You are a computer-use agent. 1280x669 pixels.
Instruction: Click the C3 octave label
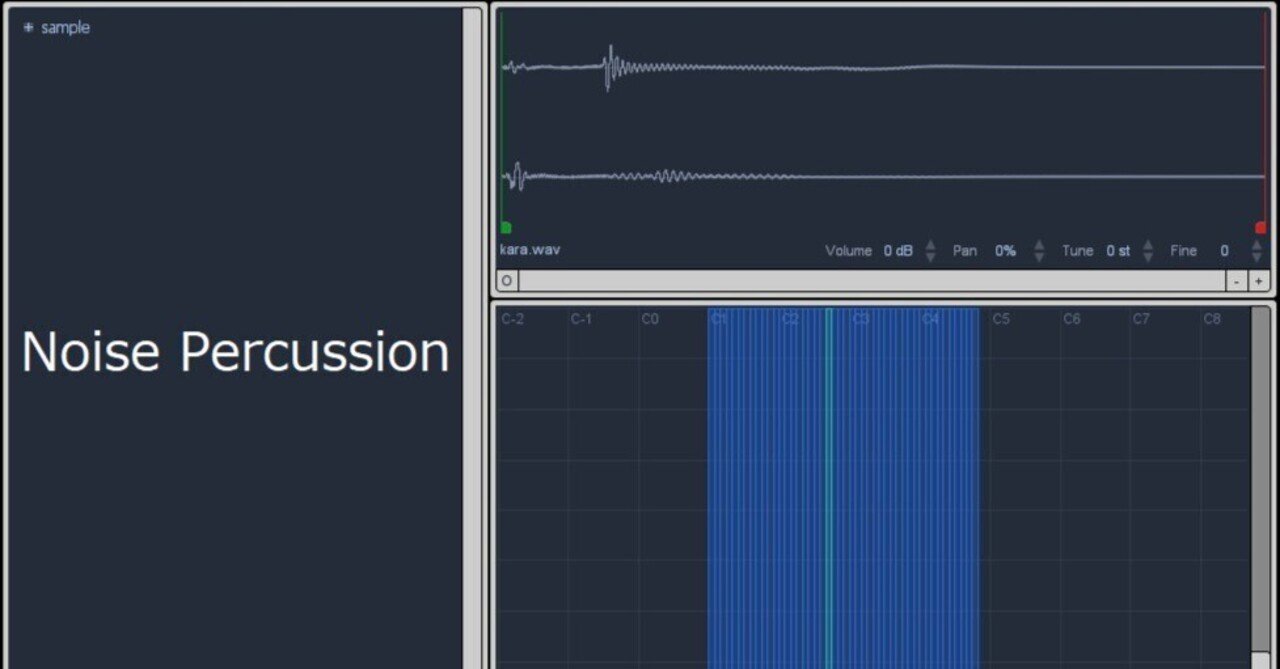861,319
